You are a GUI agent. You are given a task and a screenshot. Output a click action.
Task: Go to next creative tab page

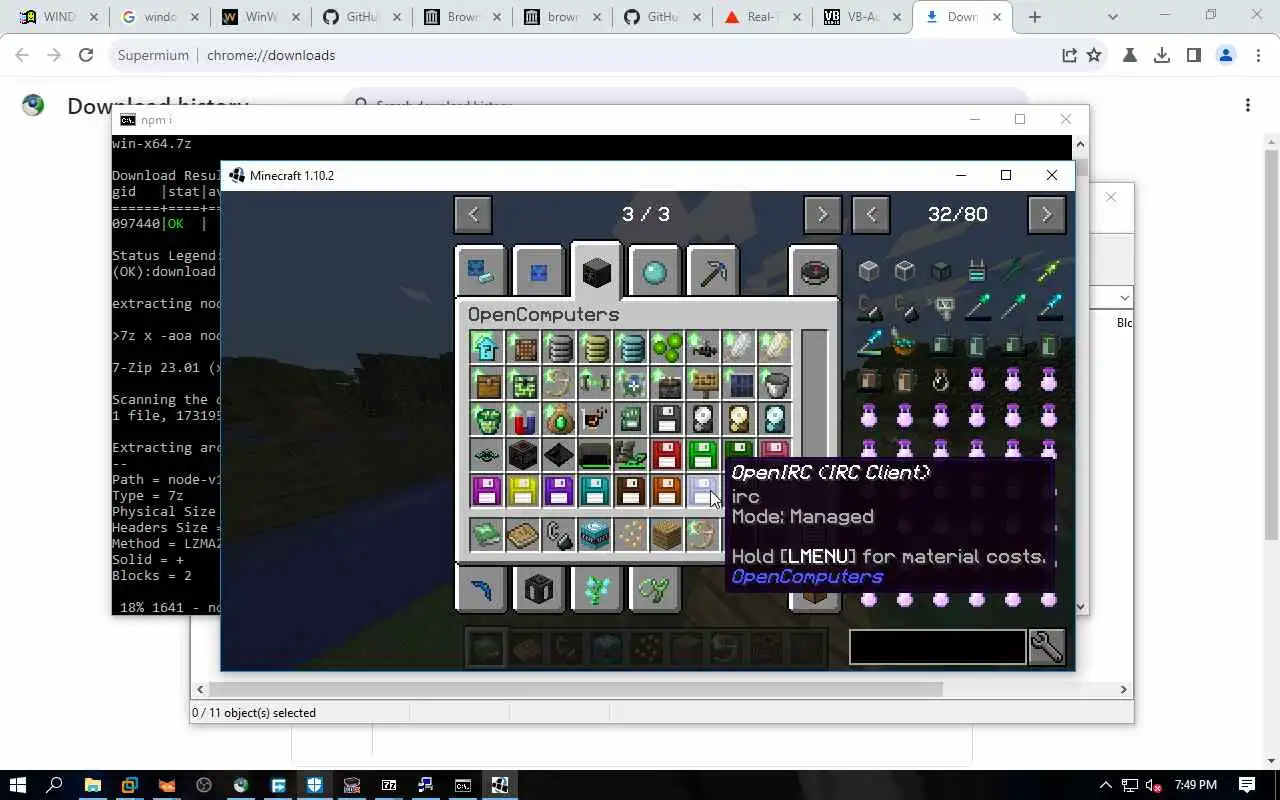point(822,214)
